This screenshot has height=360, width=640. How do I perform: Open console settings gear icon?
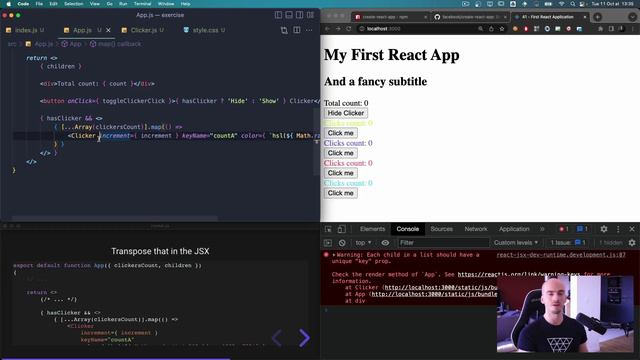point(632,243)
